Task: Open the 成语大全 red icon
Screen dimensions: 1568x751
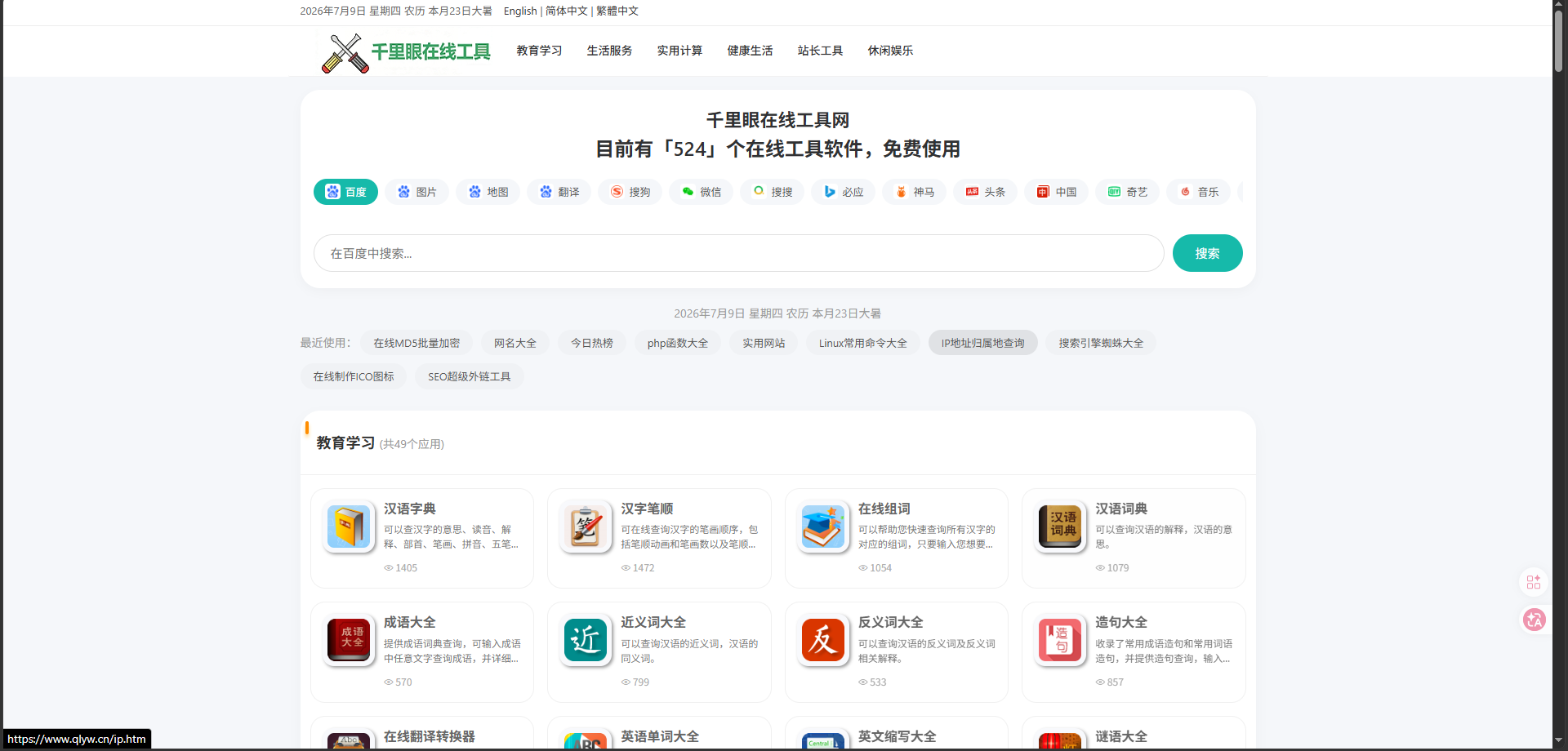Action: pos(349,640)
